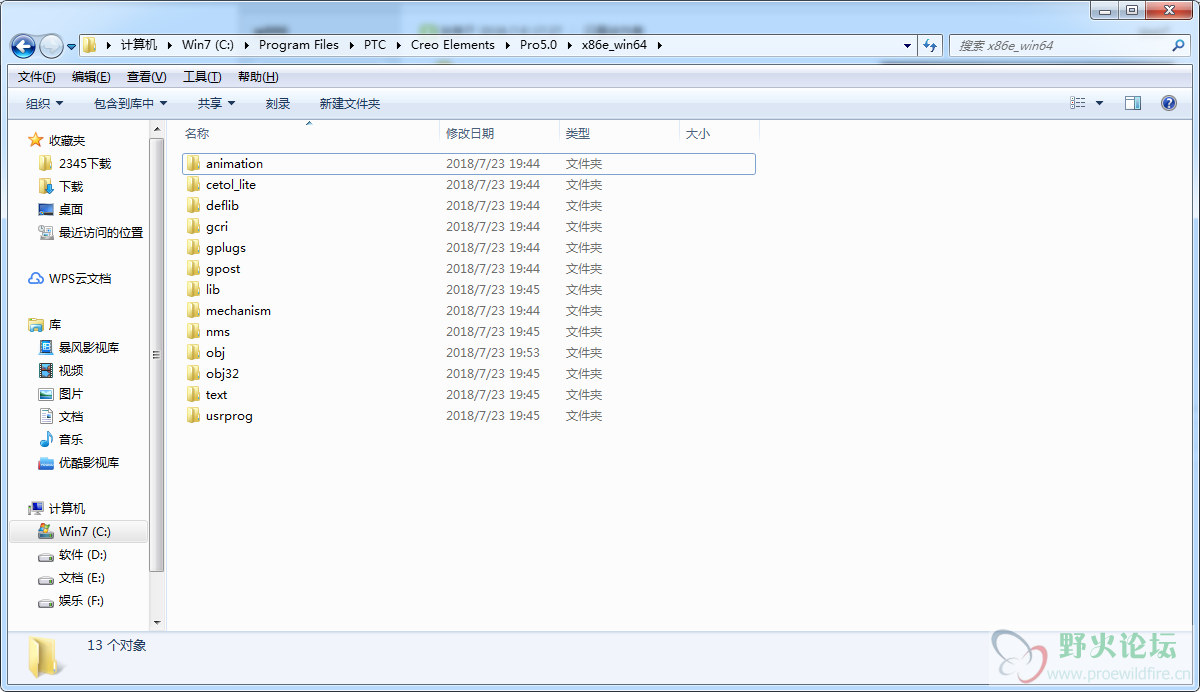Sort by the 修改日期 column header
Viewport: 1200px width, 692px height.
click(x=499, y=133)
